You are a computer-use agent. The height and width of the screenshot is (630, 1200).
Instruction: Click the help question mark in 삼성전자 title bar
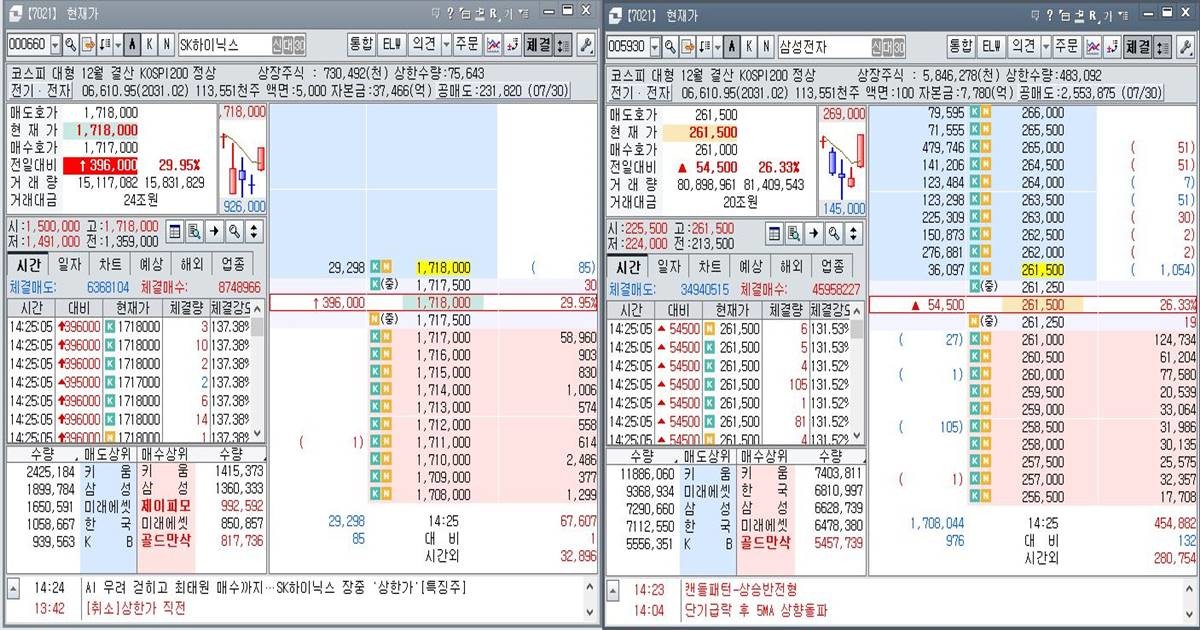(x=1050, y=14)
